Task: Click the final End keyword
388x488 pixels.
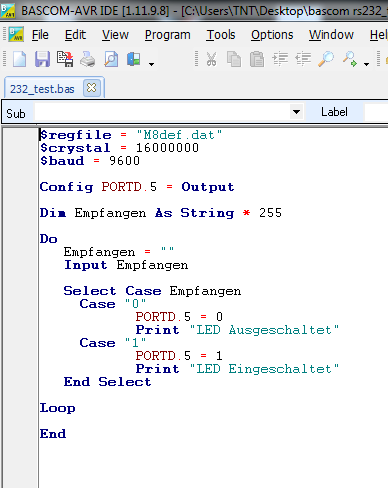Action: point(53,434)
